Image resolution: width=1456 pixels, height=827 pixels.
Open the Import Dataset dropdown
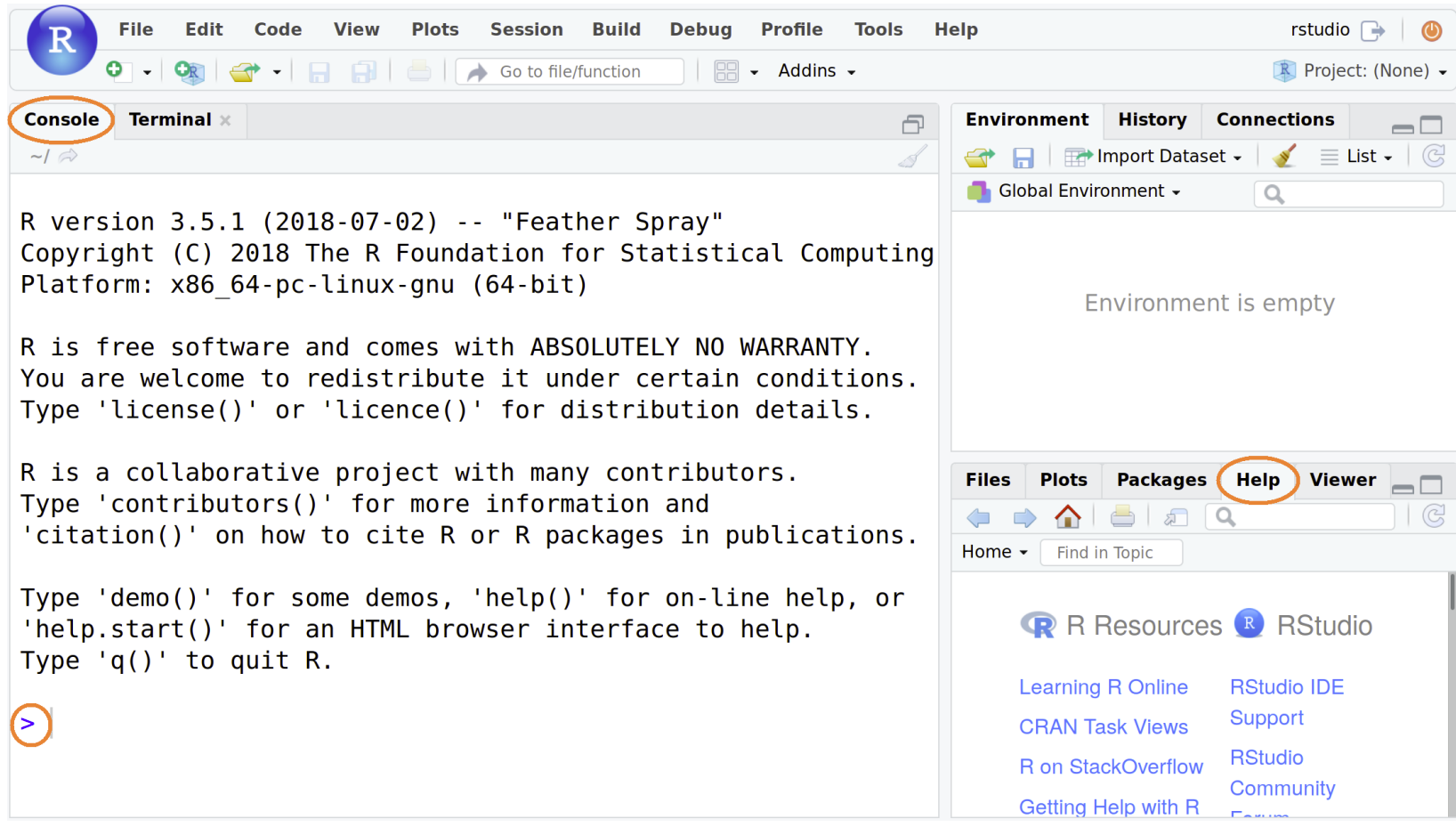1153,157
